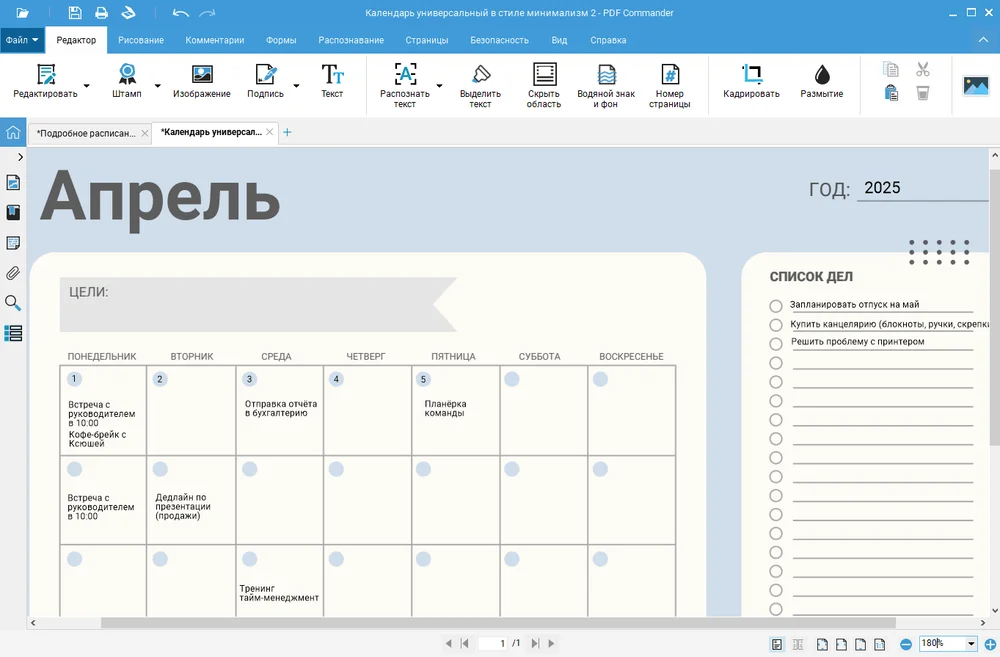Open the search panel magnifier in sidebar
Image resolution: width=1000 pixels, height=657 pixels.
point(13,303)
